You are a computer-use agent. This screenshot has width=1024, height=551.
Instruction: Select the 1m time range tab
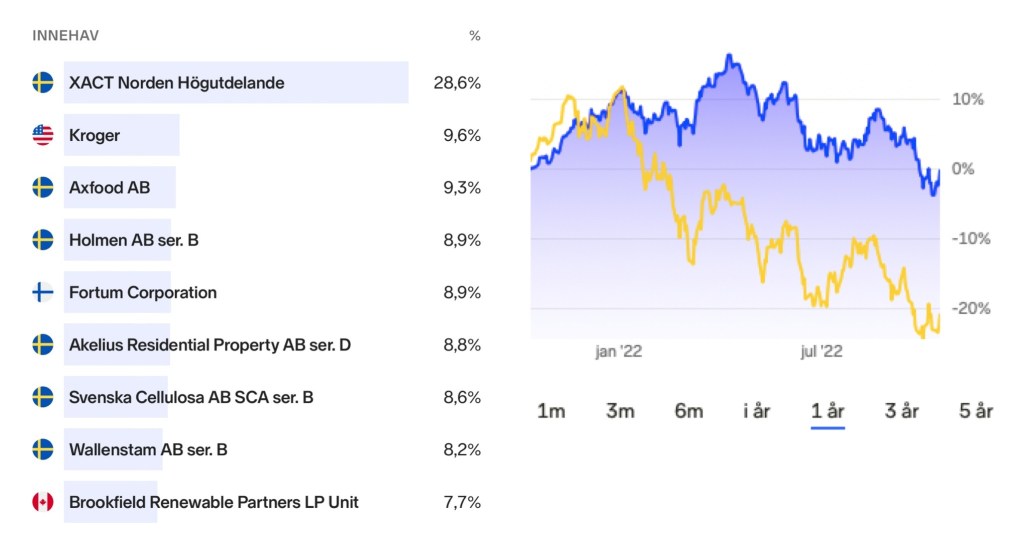click(551, 411)
